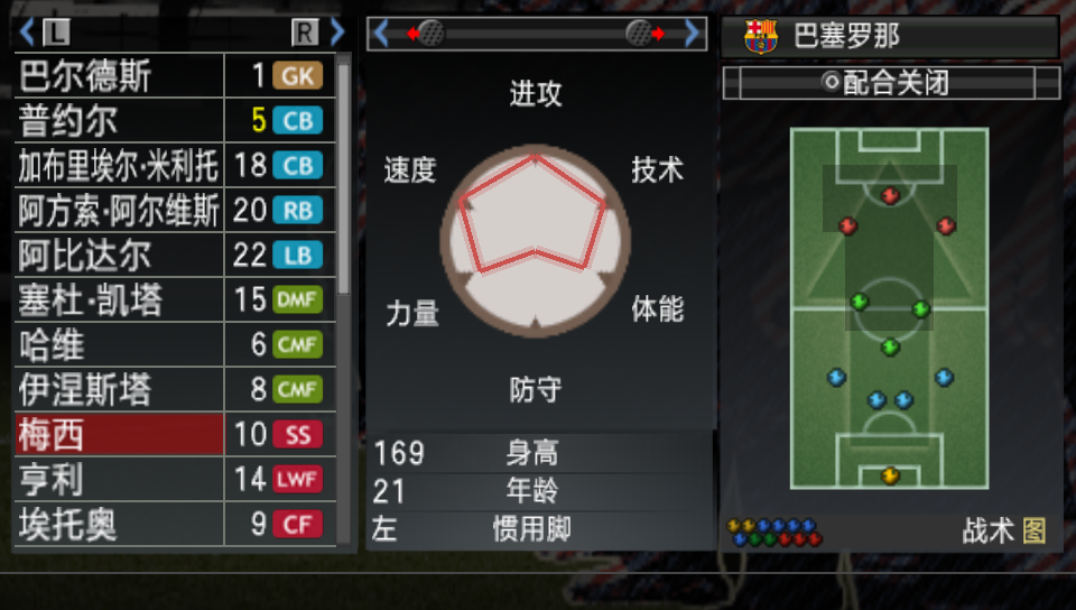Click the green DMF position badge
The height and width of the screenshot is (610, 1076).
[298, 300]
